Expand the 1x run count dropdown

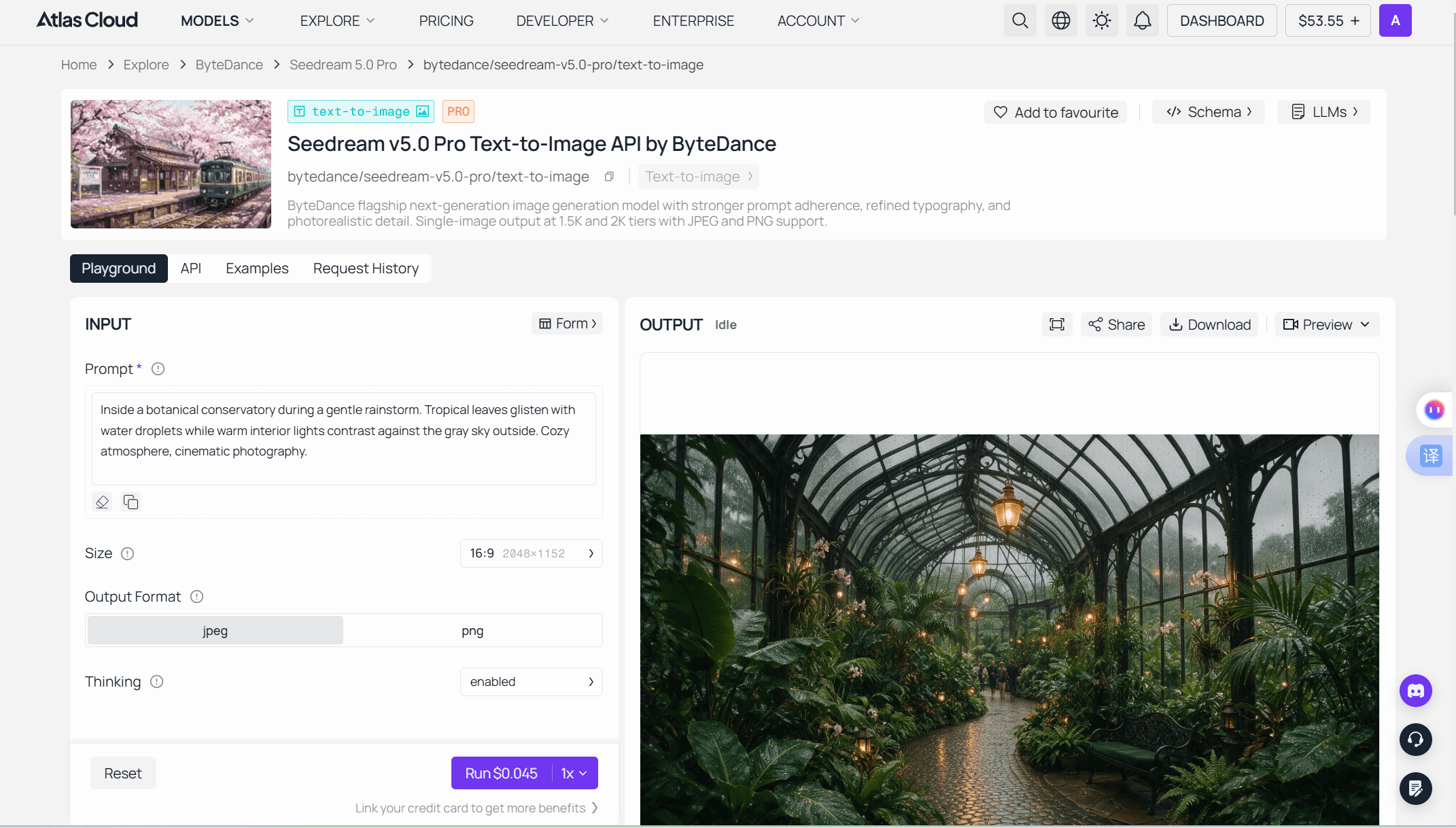click(x=574, y=774)
